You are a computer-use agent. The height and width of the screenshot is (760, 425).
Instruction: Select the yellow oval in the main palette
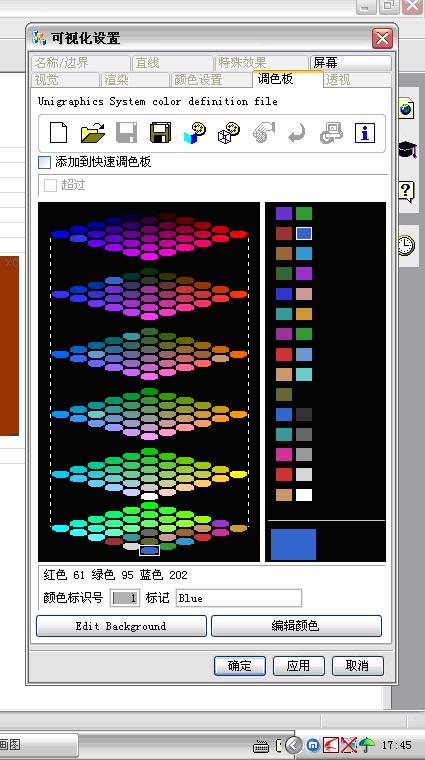pyautogui.click(x=238, y=475)
